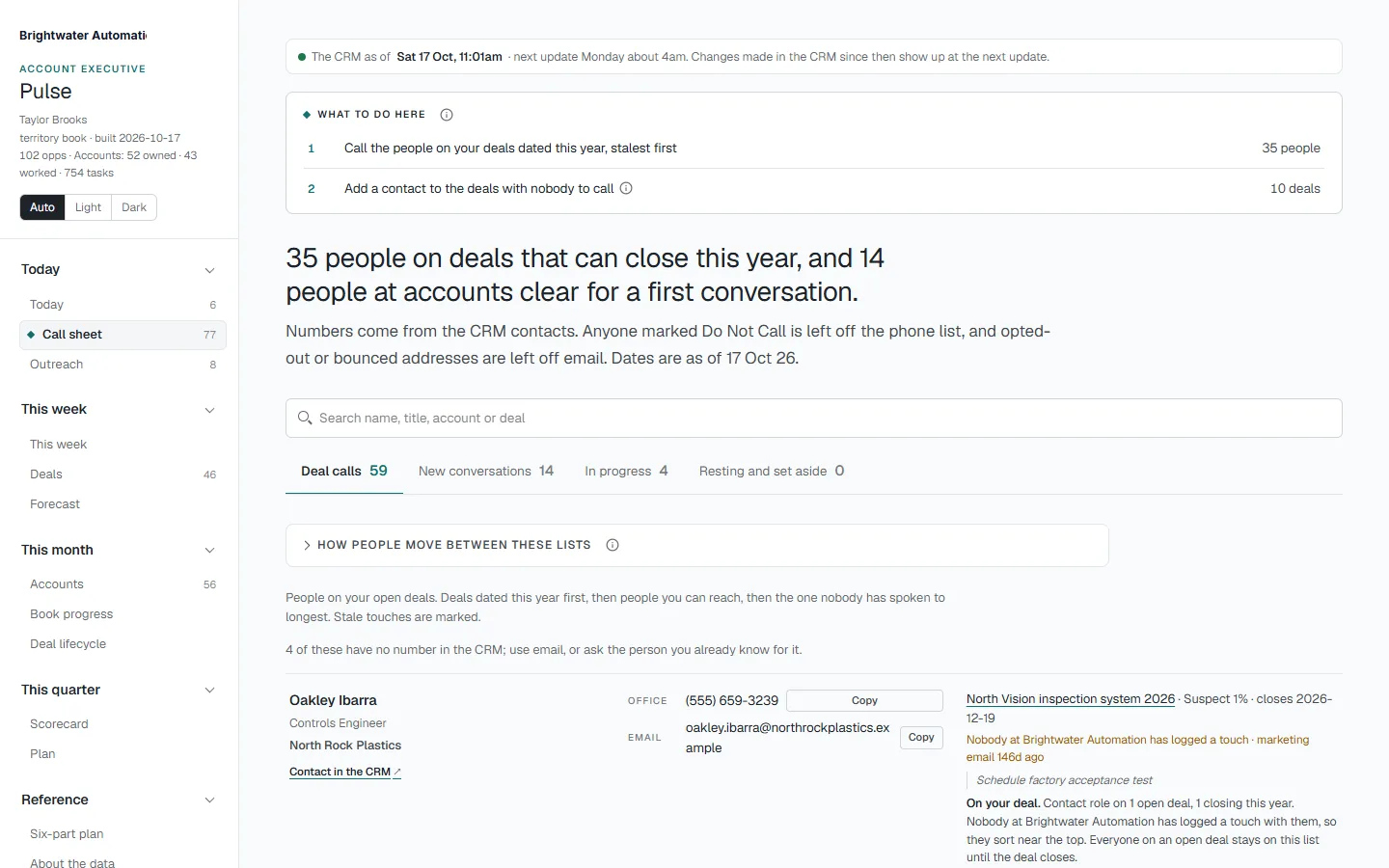Switch theme to Light
1389x868 pixels.
pyautogui.click(x=88, y=207)
